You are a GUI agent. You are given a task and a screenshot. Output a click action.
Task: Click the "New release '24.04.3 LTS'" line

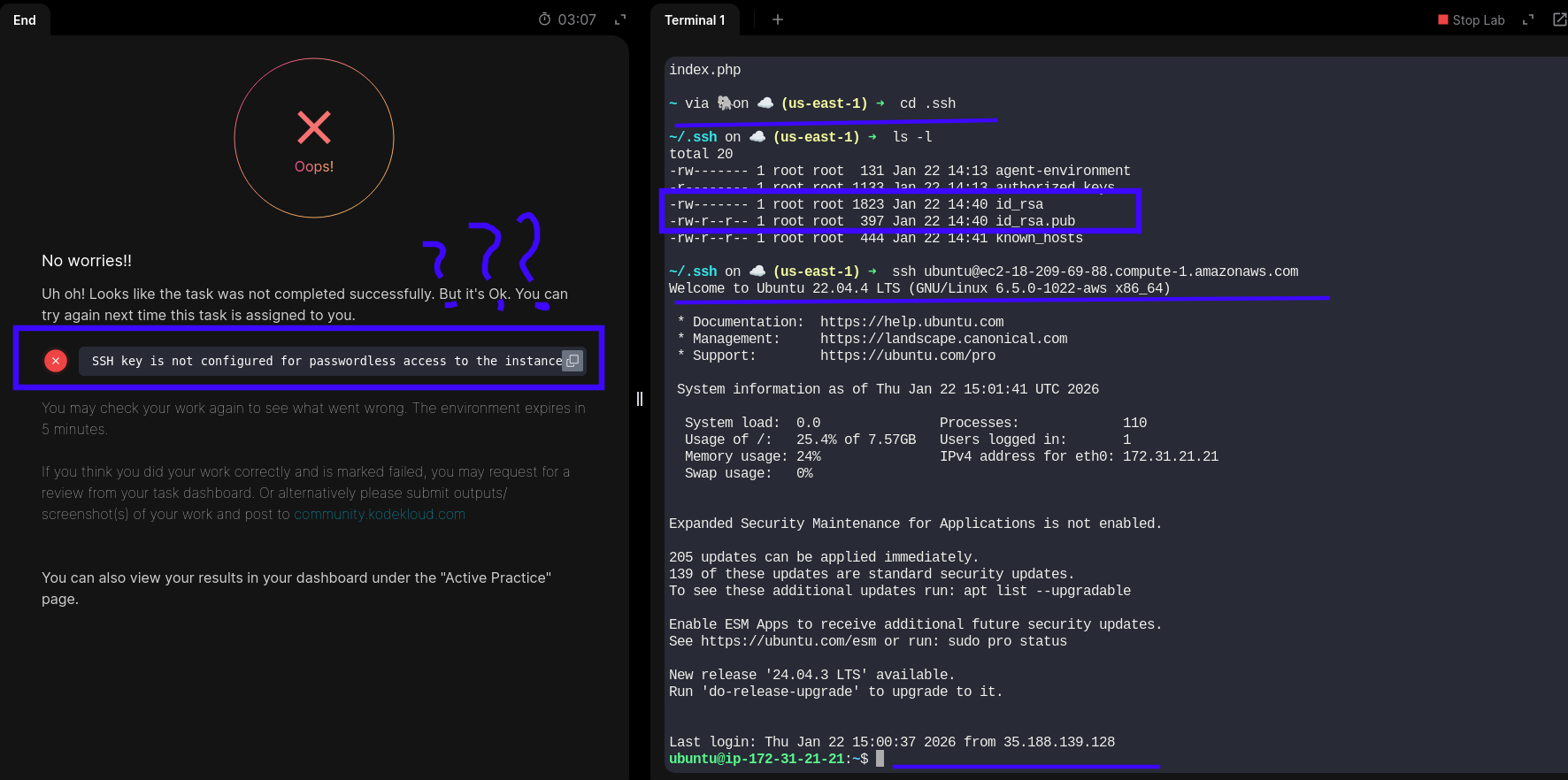tap(812, 675)
